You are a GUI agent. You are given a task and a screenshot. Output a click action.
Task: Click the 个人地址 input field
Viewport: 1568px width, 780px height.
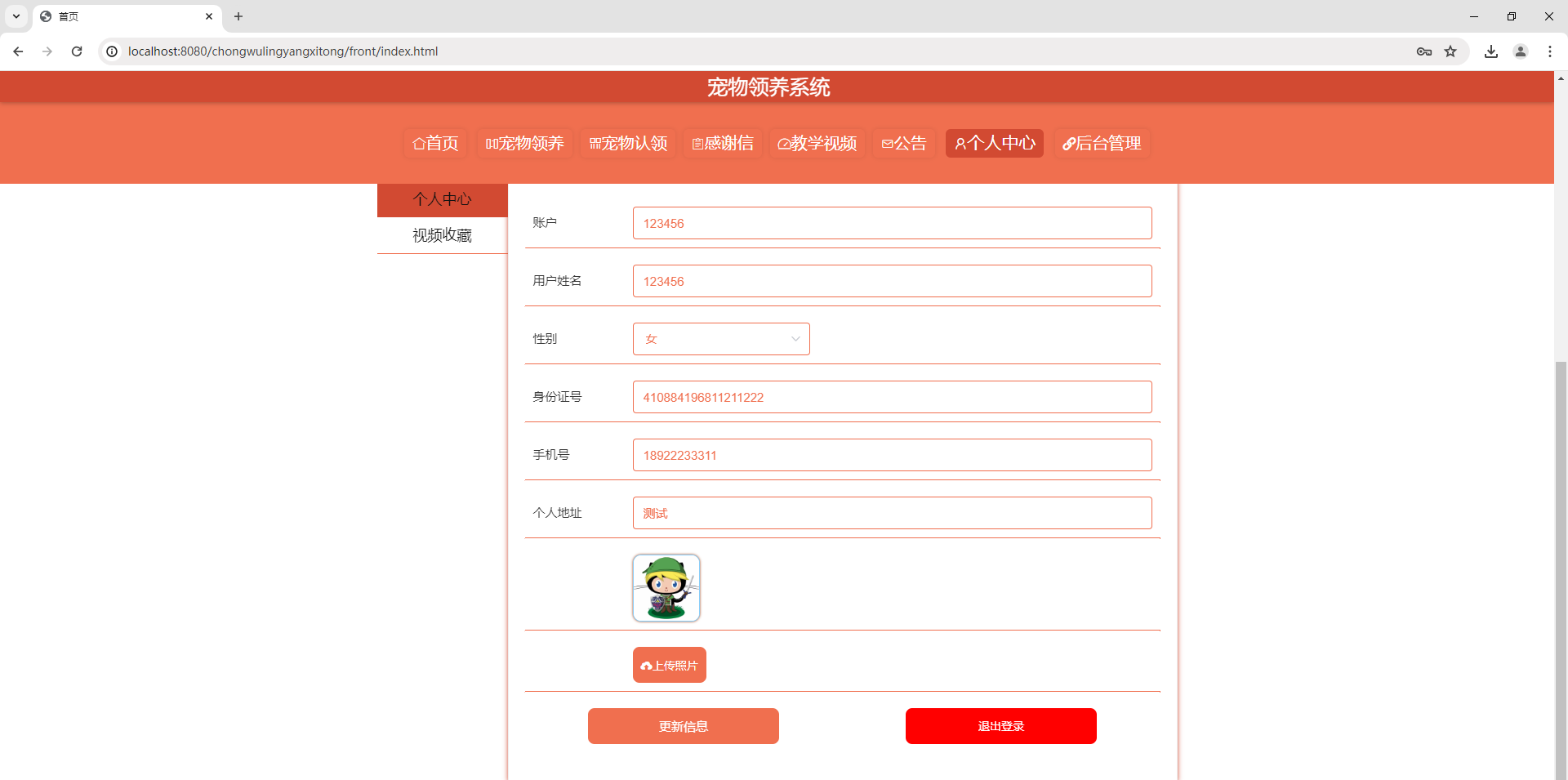(893, 513)
